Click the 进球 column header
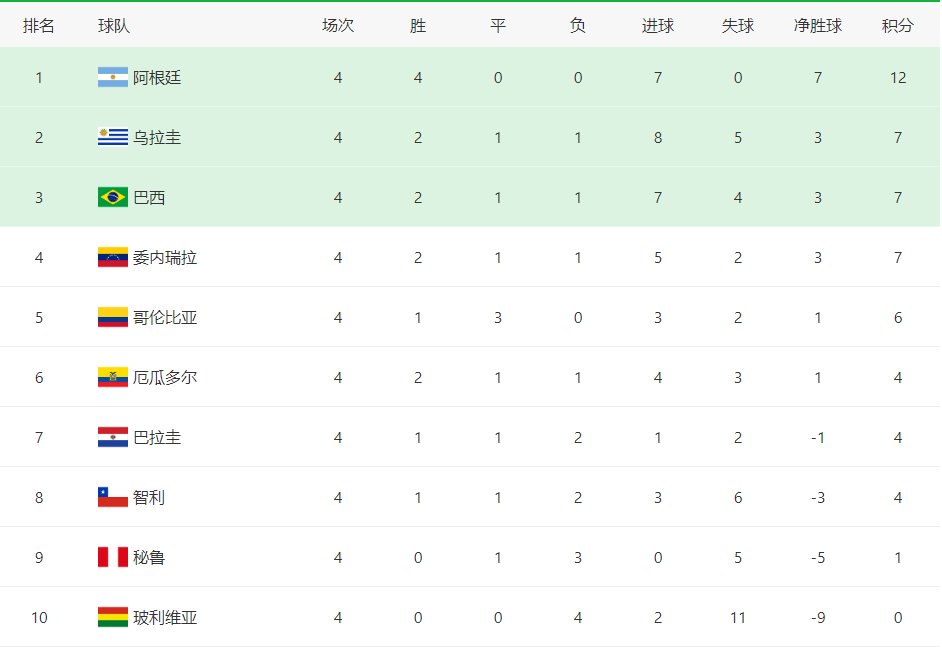Image resolution: width=942 pixels, height=647 pixels. click(x=658, y=25)
